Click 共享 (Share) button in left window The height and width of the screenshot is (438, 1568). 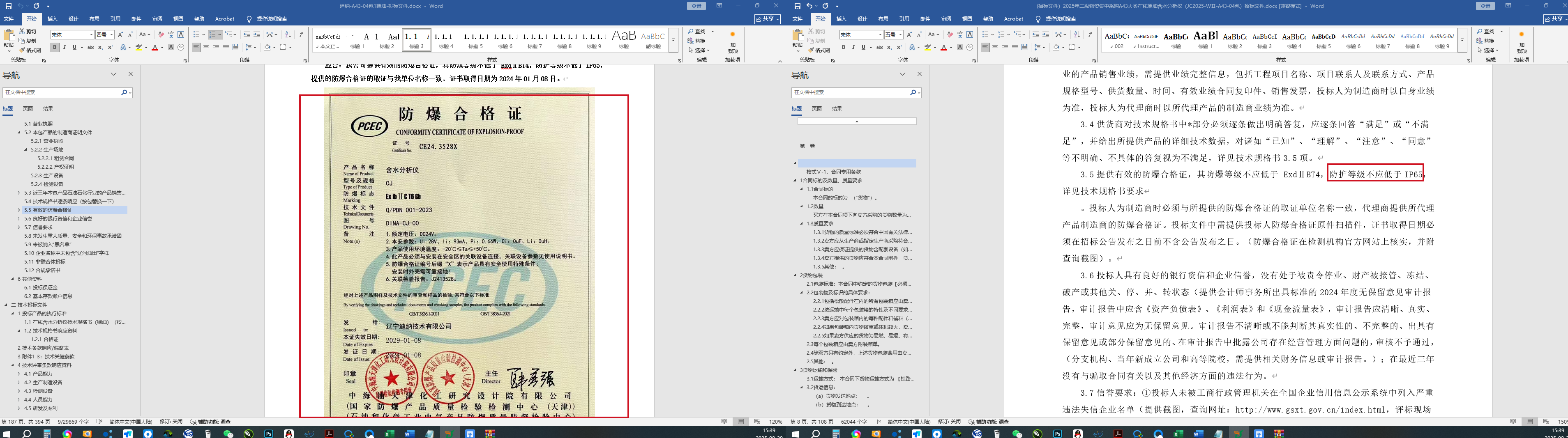coord(768,19)
